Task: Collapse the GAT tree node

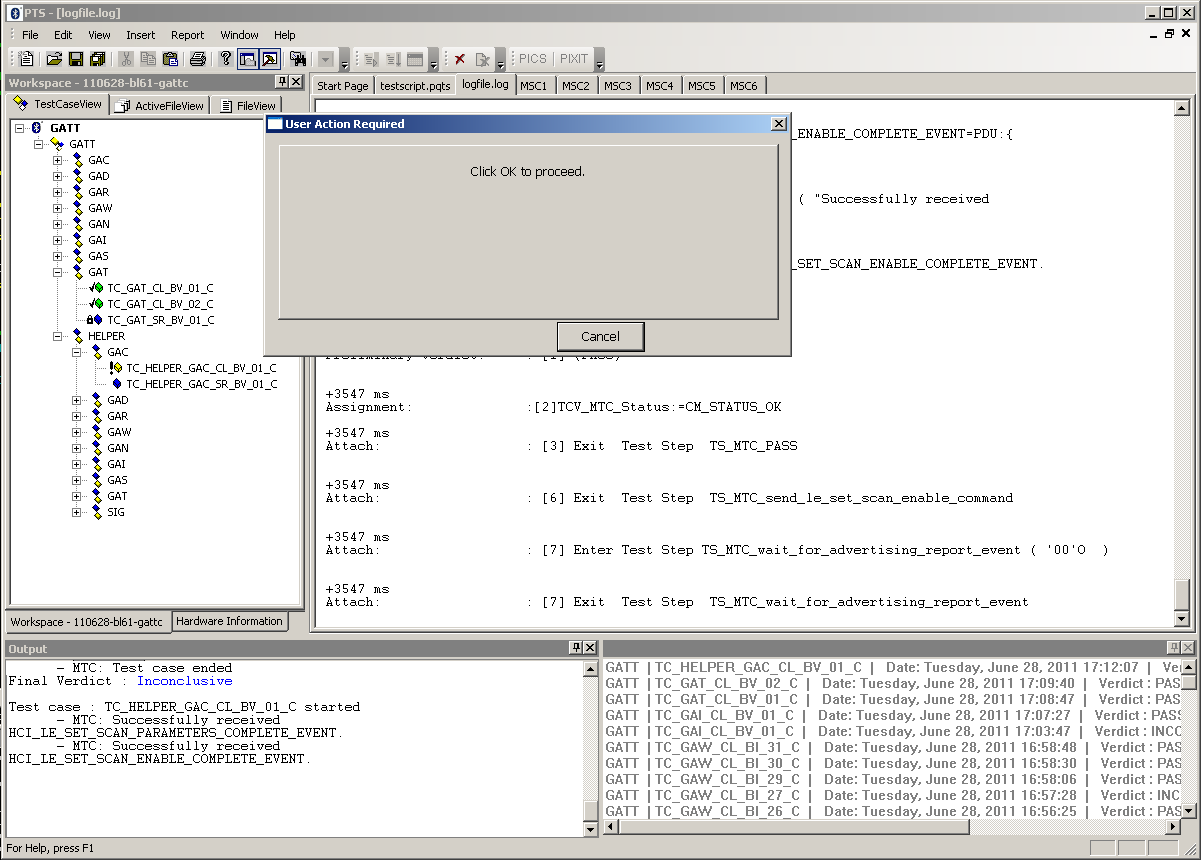Action: point(58,272)
